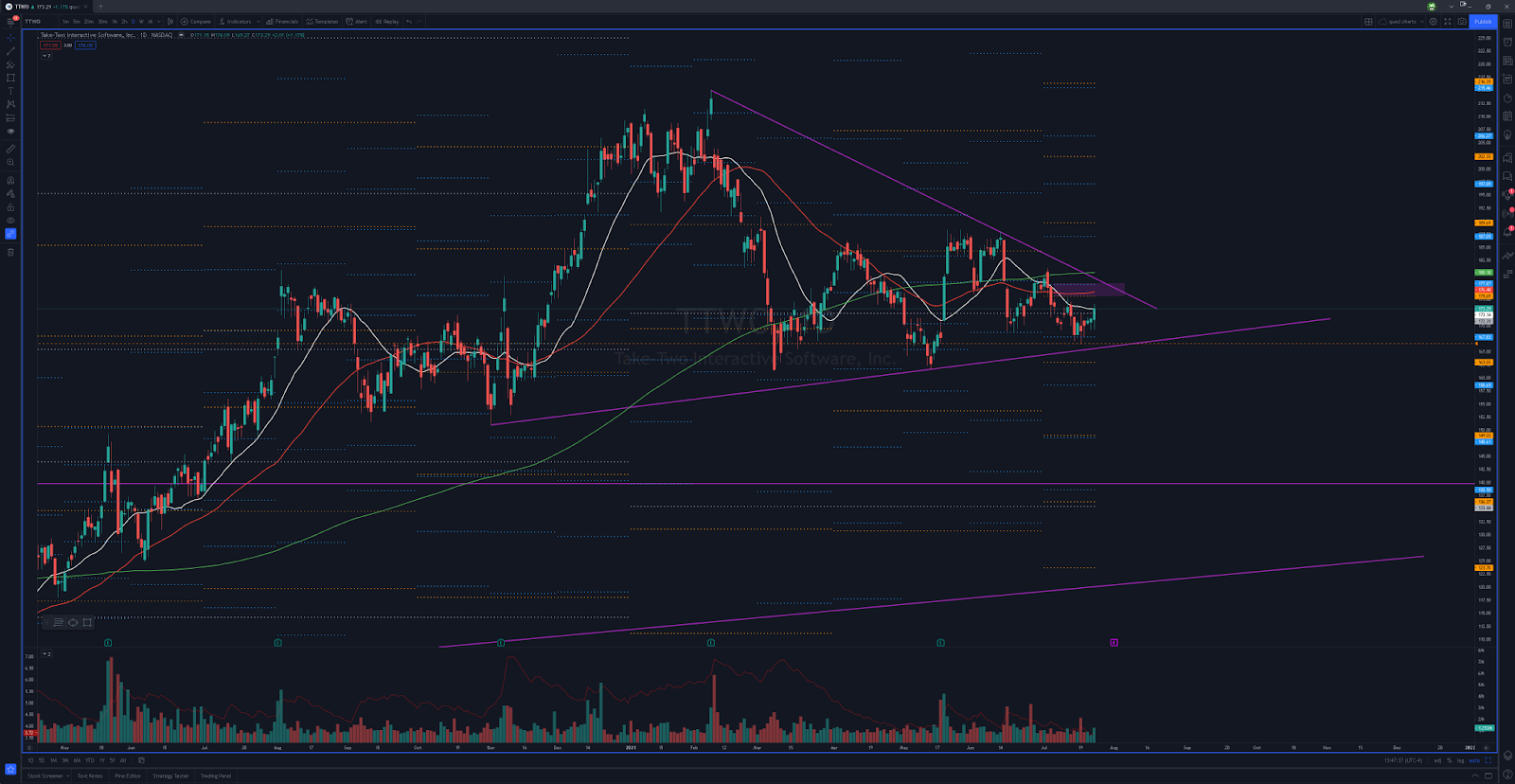Click the earnings marker near February
Image resolution: width=1515 pixels, height=784 pixels.
click(x=711, y=643)
